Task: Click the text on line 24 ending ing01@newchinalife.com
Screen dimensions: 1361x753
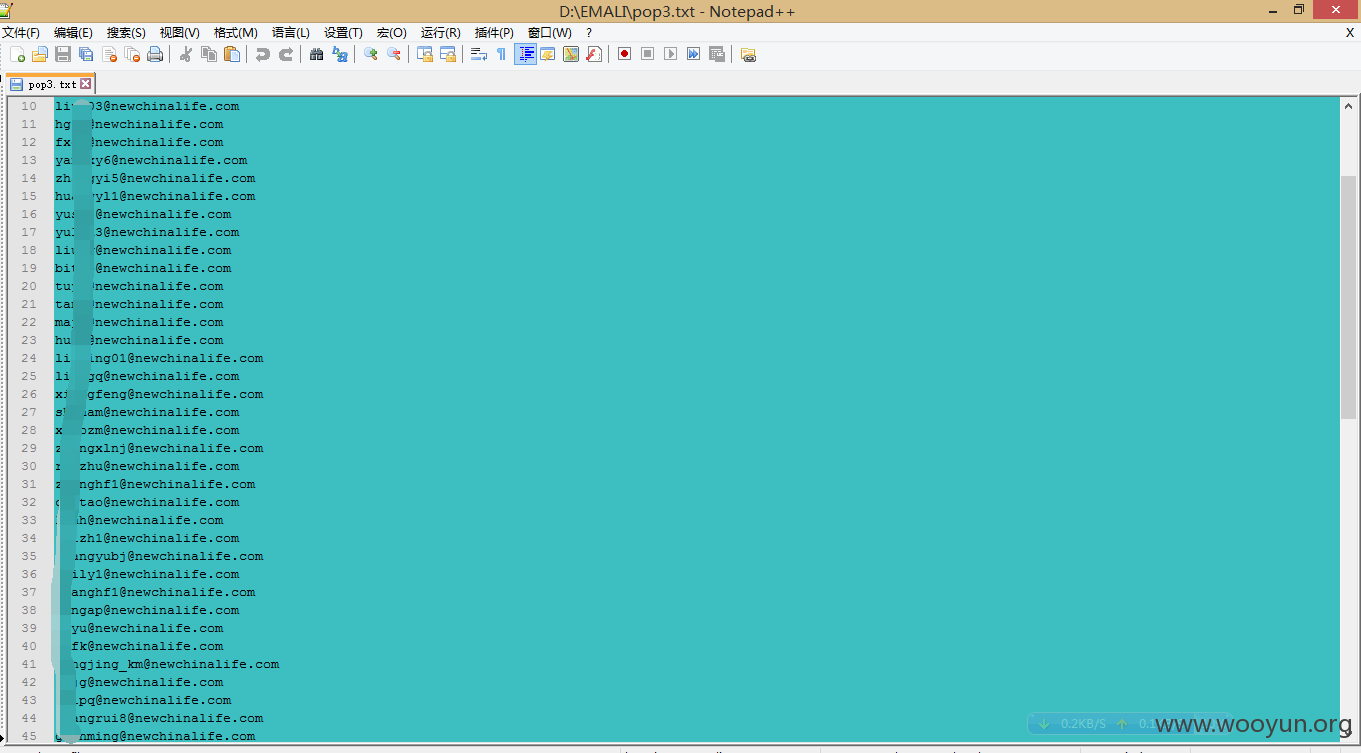Action: pos(159,358)
